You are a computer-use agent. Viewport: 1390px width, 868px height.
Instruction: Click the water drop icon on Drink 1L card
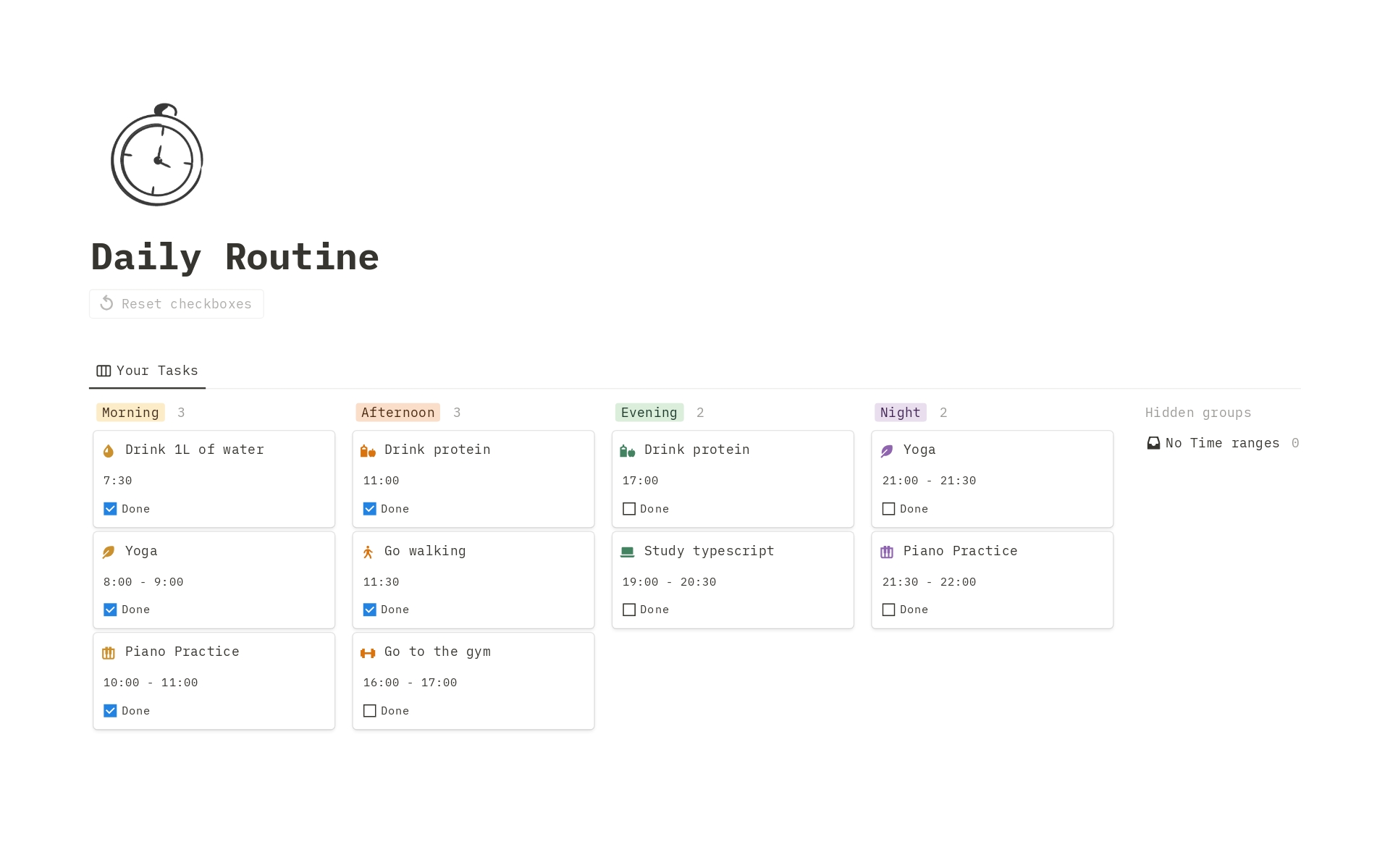coord(109,451)
